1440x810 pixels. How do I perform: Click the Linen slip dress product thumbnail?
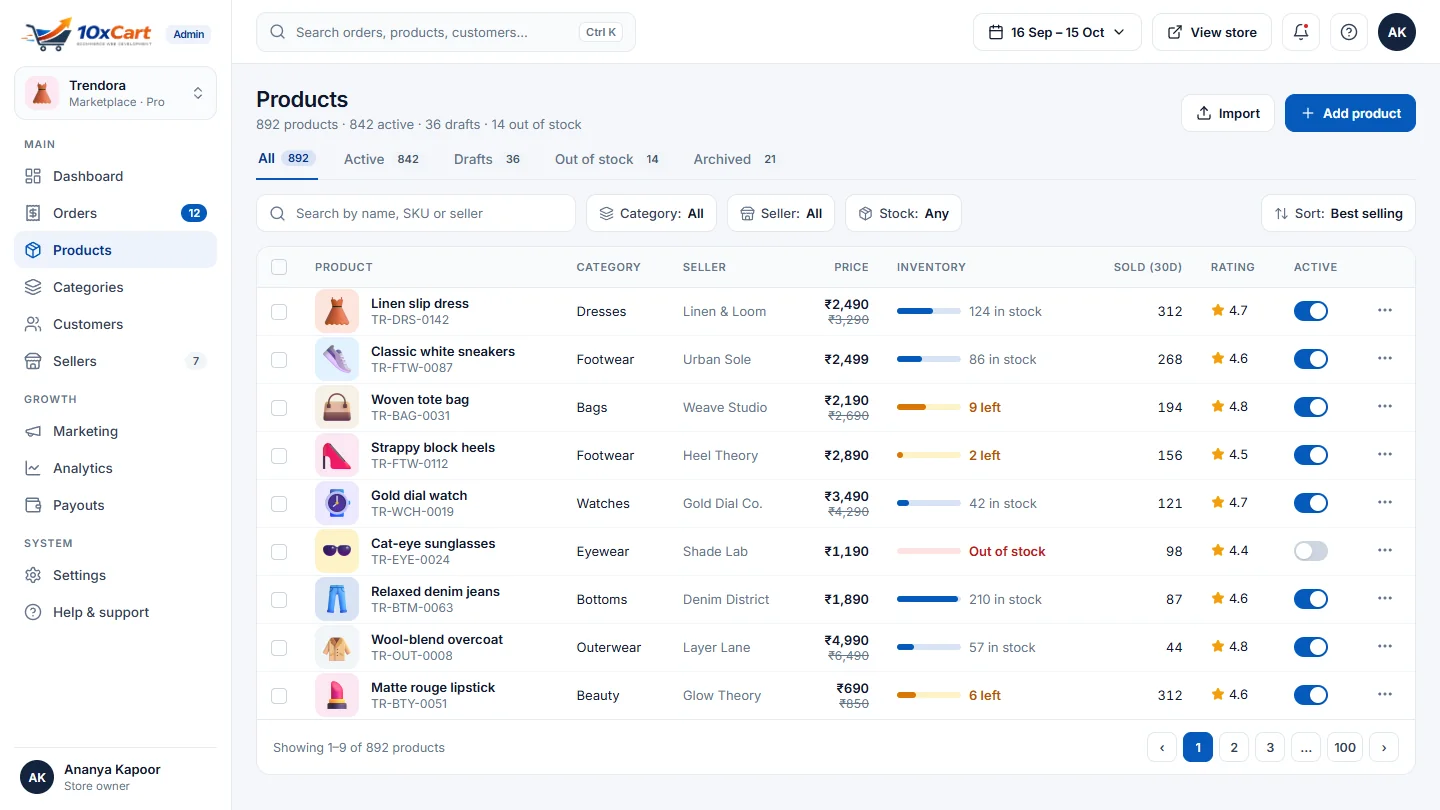337,311
